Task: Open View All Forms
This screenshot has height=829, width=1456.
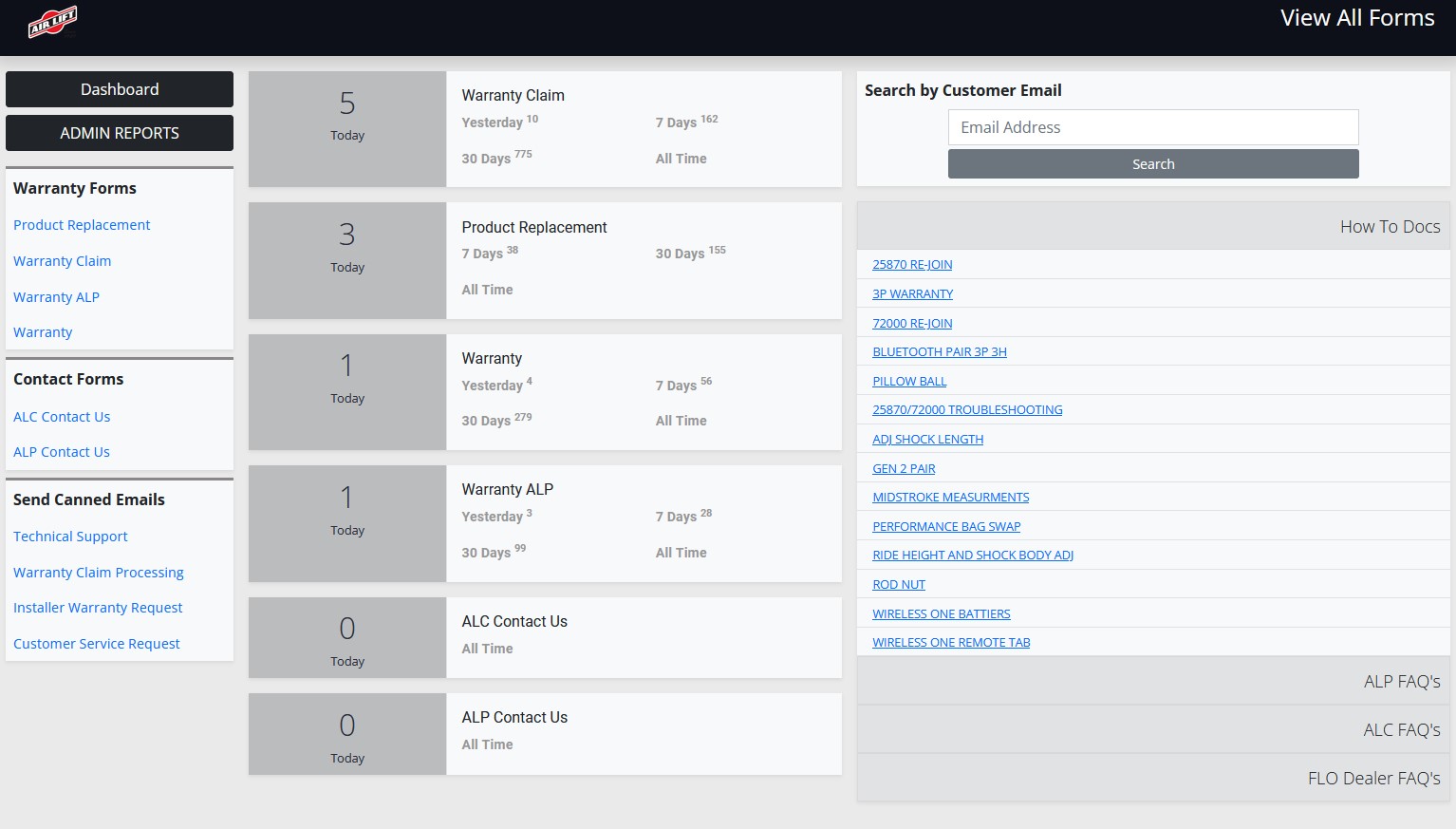Action: [1357, 18]
